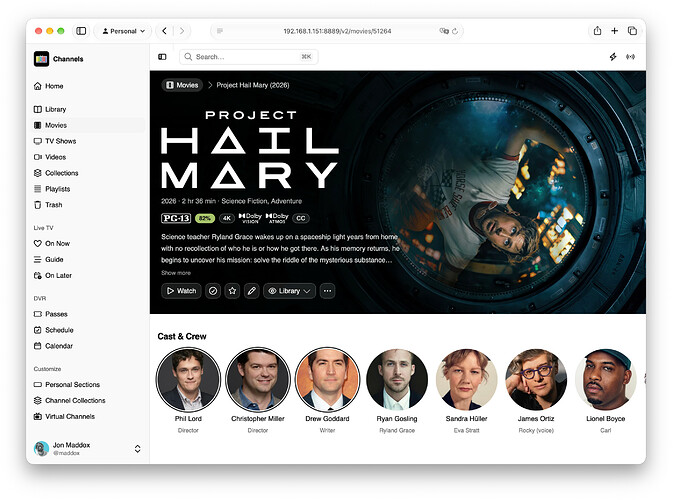Expand the synopsis with Show more
Viewport: 673px width, 500px height.
tap(176, 273)
